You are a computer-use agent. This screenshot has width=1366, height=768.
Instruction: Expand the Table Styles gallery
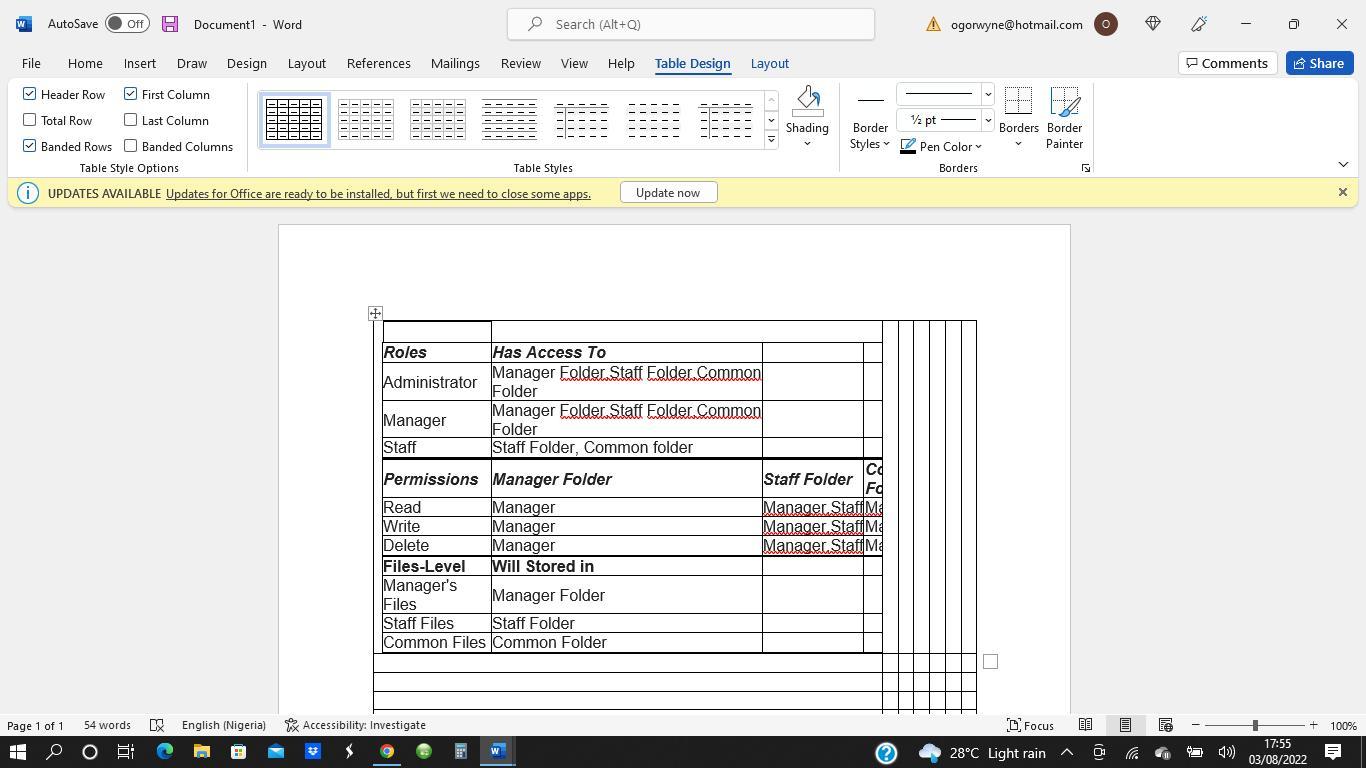[771, 140]
